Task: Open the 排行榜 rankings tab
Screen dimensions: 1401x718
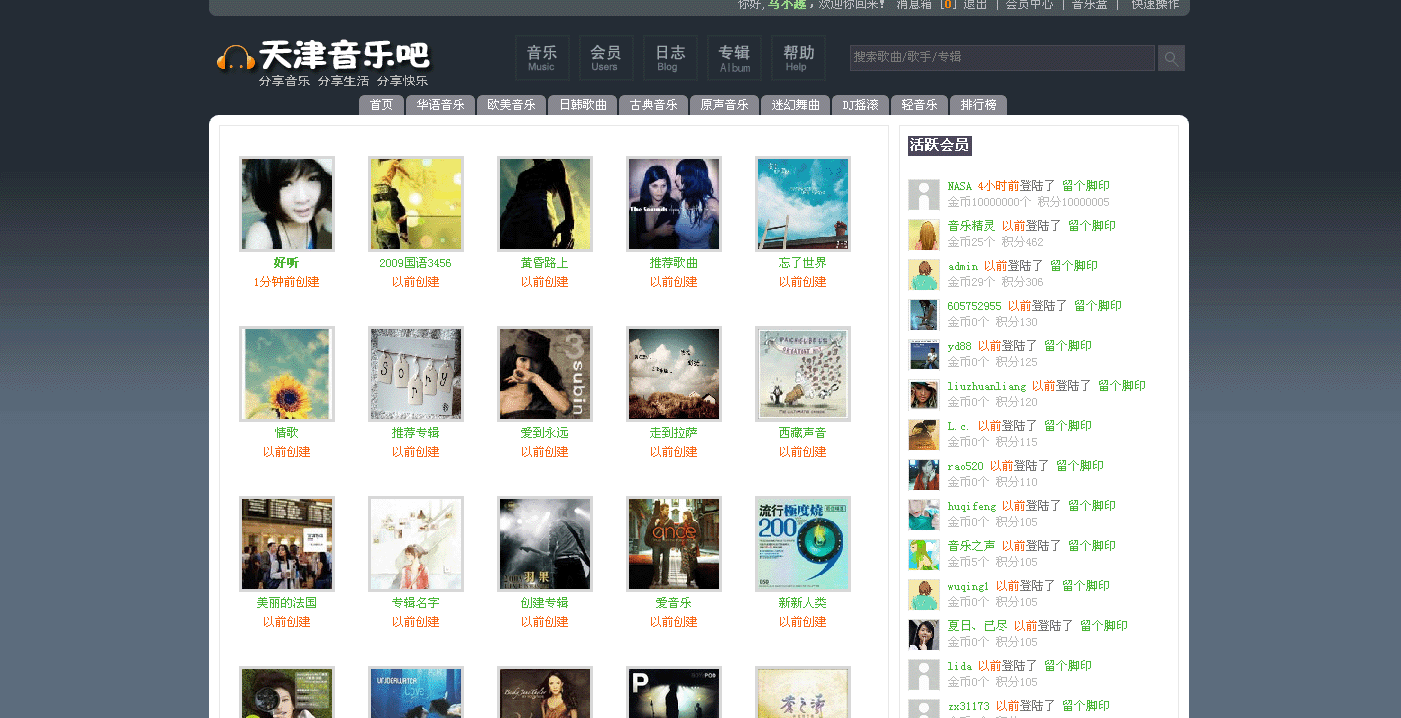Action: point(979,105)
